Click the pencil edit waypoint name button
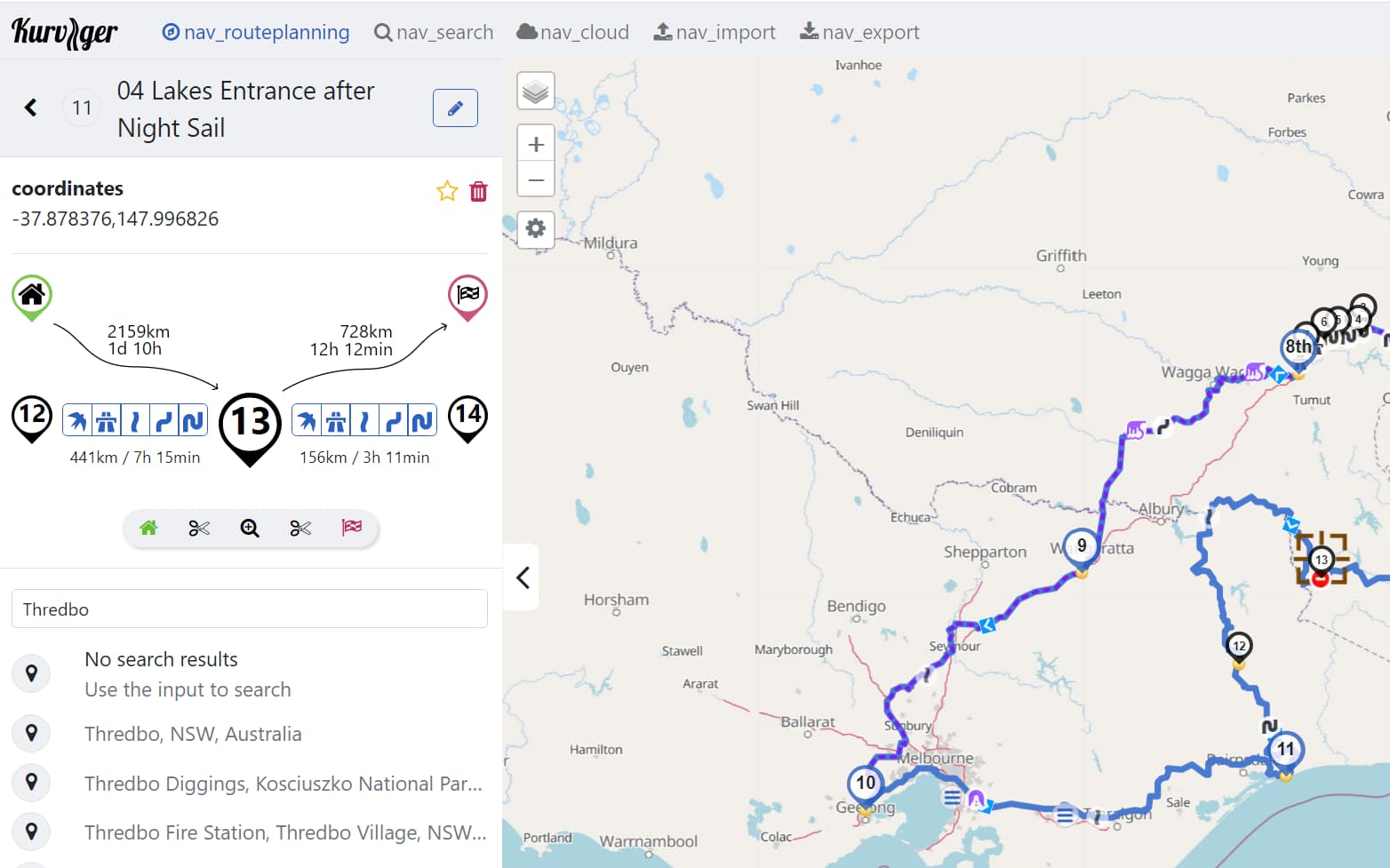This screenshot has width=1390, height=868. tap(455, 108)
